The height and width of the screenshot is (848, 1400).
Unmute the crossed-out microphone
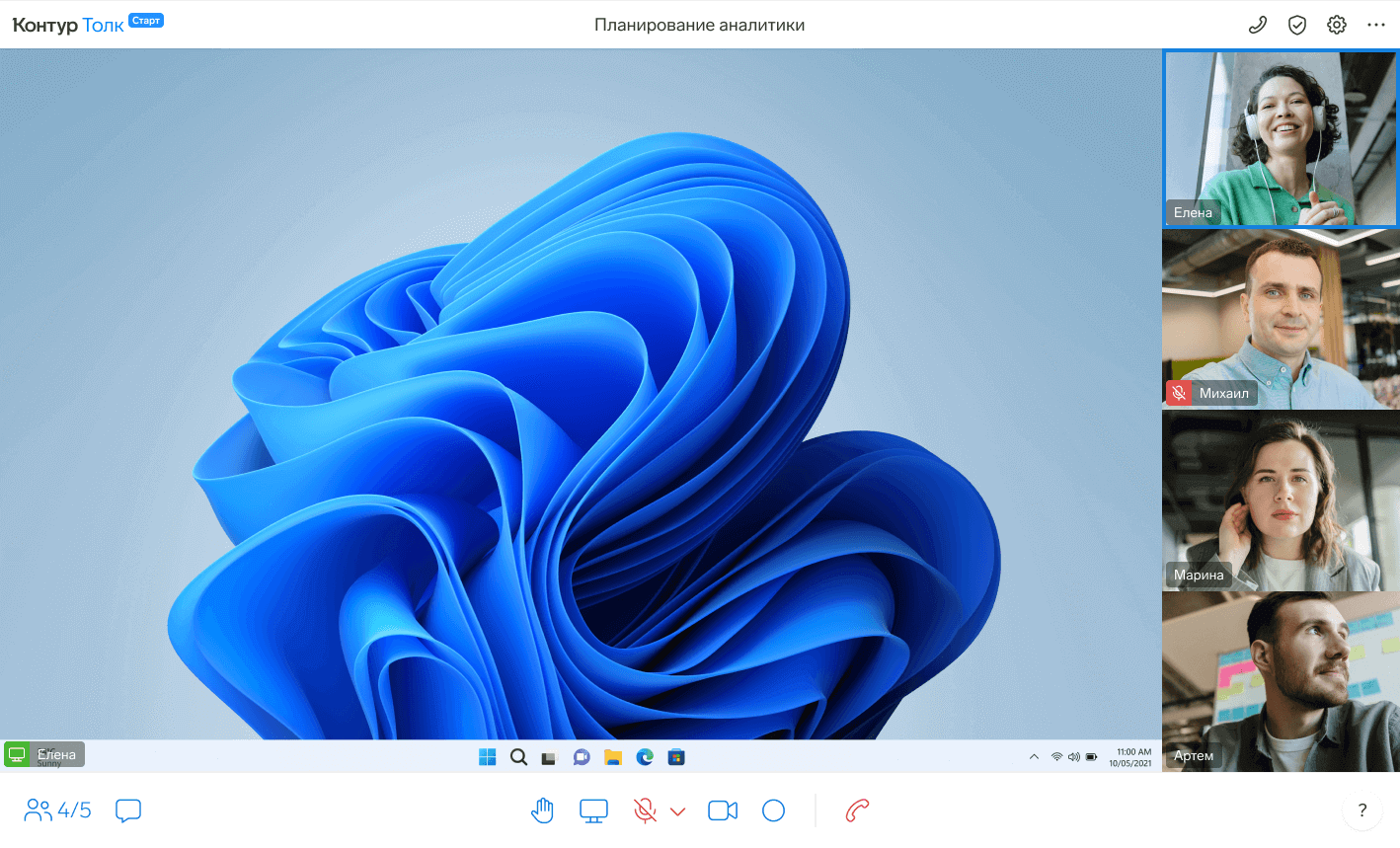point(645,810)
